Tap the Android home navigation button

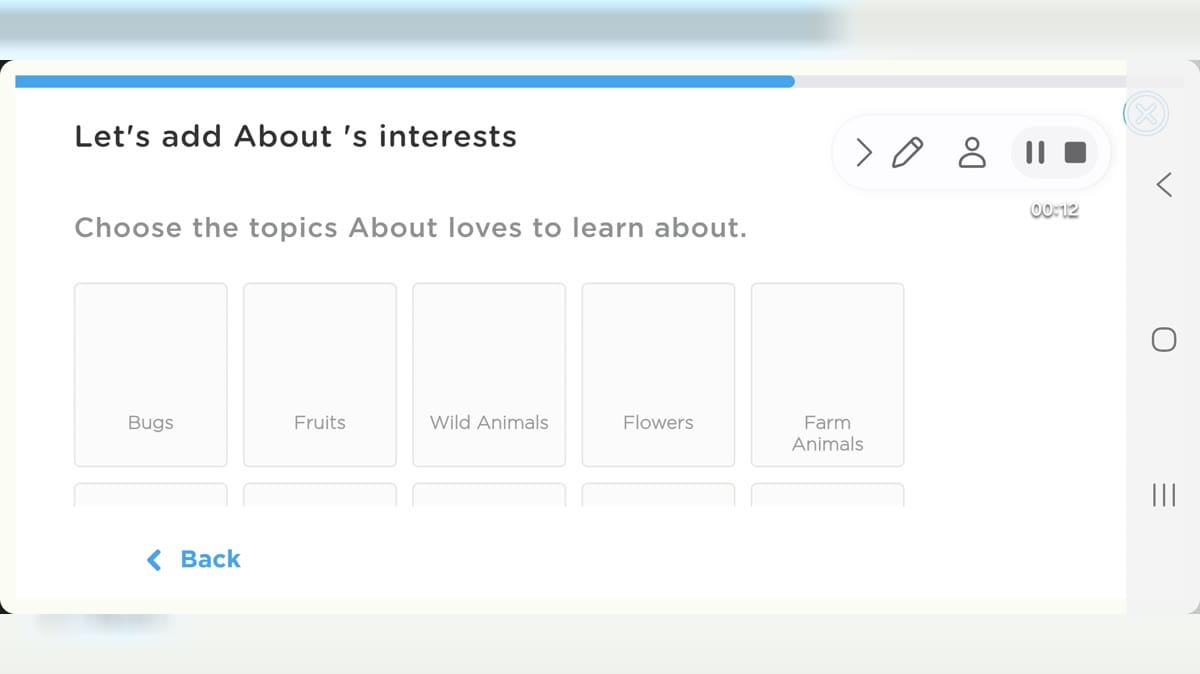(1164, 340)
